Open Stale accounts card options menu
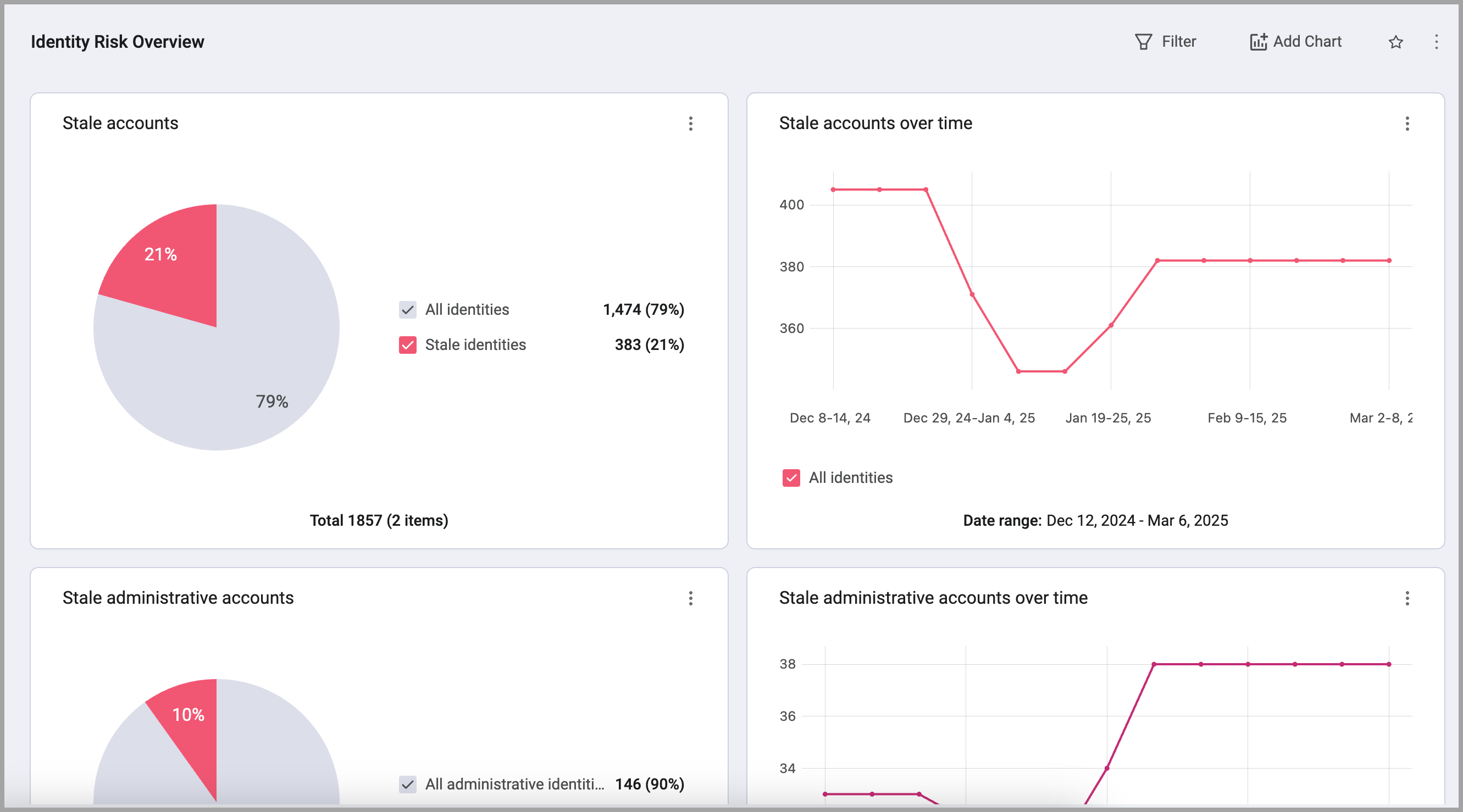 click(x=691, y=124)
